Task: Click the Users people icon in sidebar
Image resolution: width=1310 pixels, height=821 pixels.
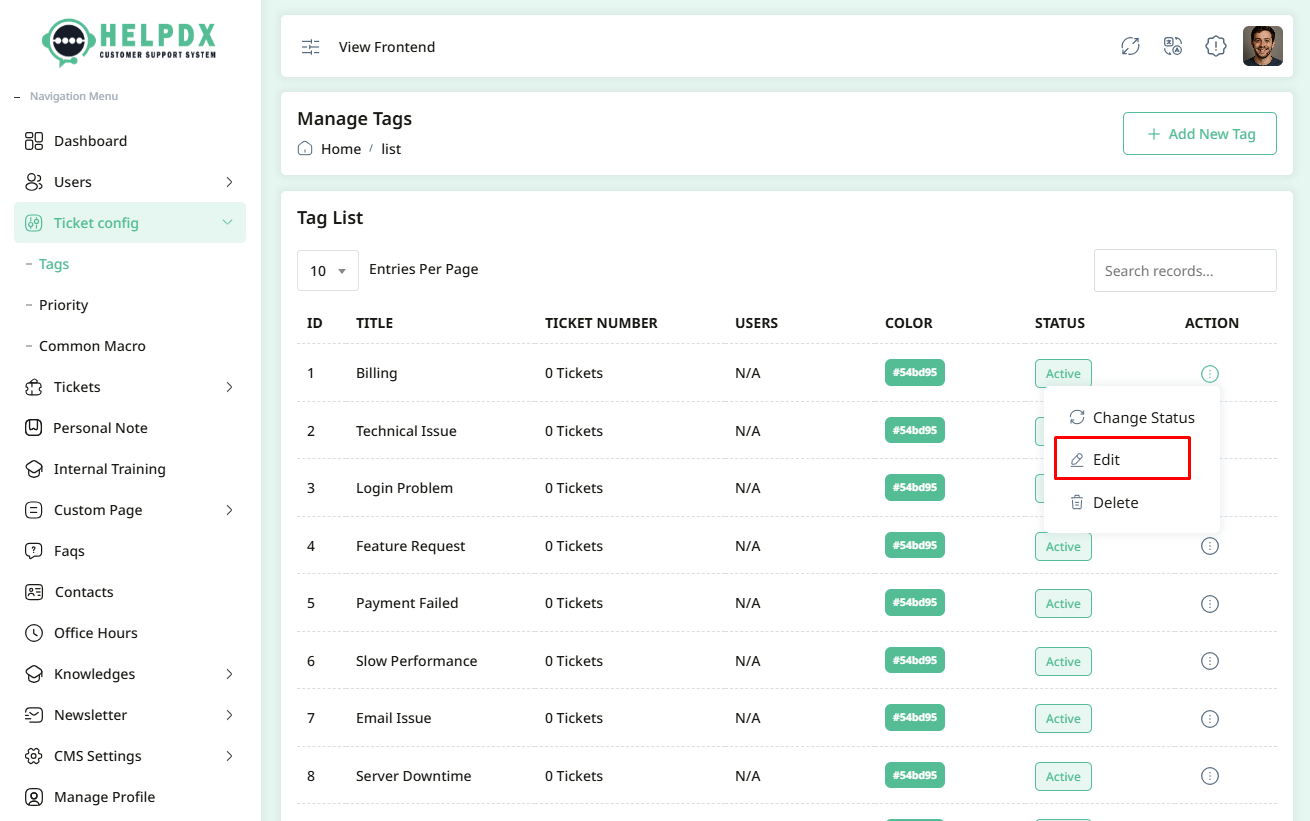Action: tap(34, 182)
